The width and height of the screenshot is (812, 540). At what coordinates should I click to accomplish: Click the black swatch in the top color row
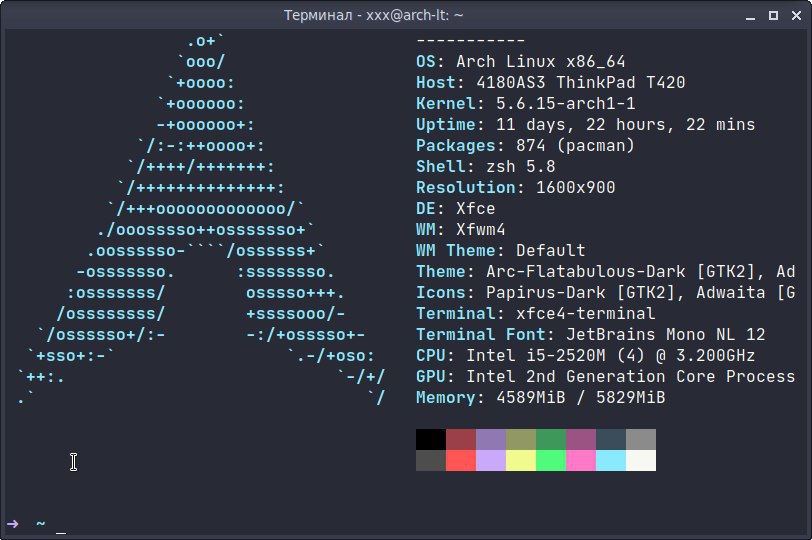pyautogui.click(x=431, y=439)
